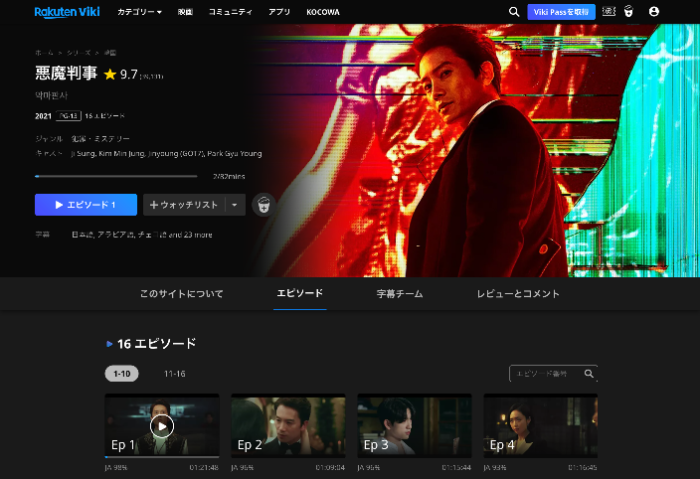Image resolution: width=700 pixels, height=479 pixels.
Task: Click the 2021 year label
Action: pos(43,116)
